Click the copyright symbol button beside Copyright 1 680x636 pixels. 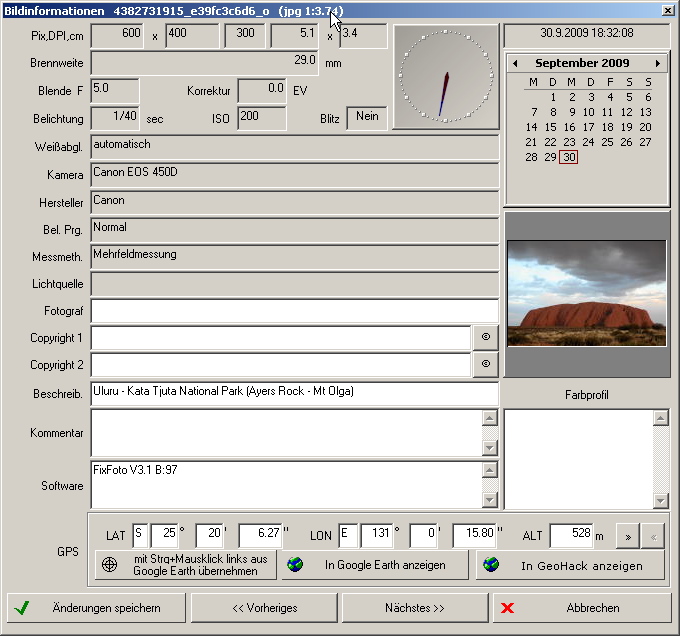click(486, 337)
